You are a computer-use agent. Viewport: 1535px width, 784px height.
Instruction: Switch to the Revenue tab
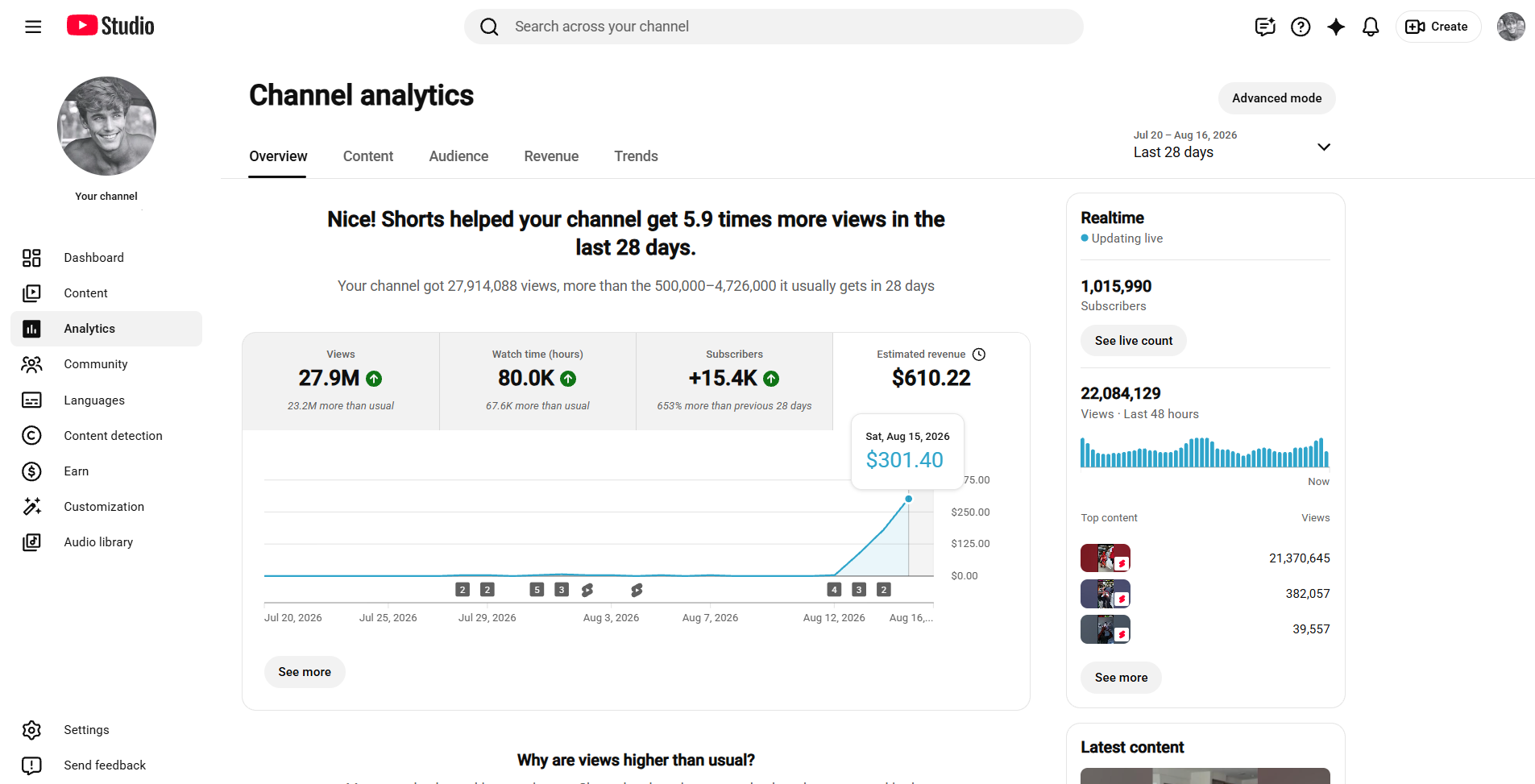(x=551, y=156)
